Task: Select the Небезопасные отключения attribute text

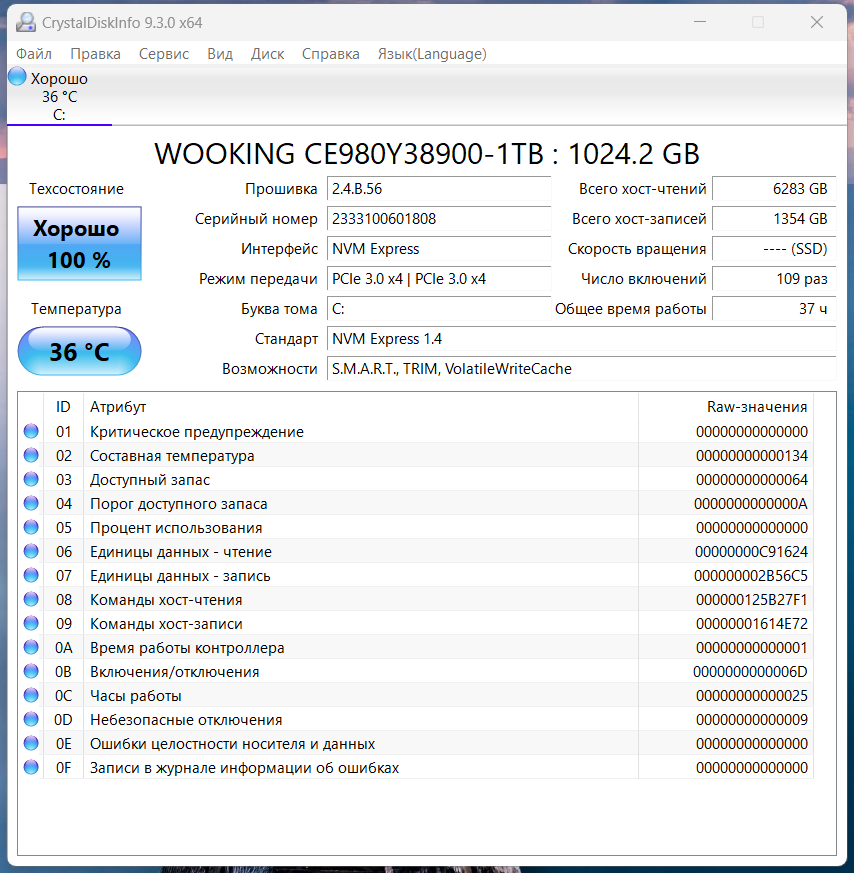Action: pos(186,720)
